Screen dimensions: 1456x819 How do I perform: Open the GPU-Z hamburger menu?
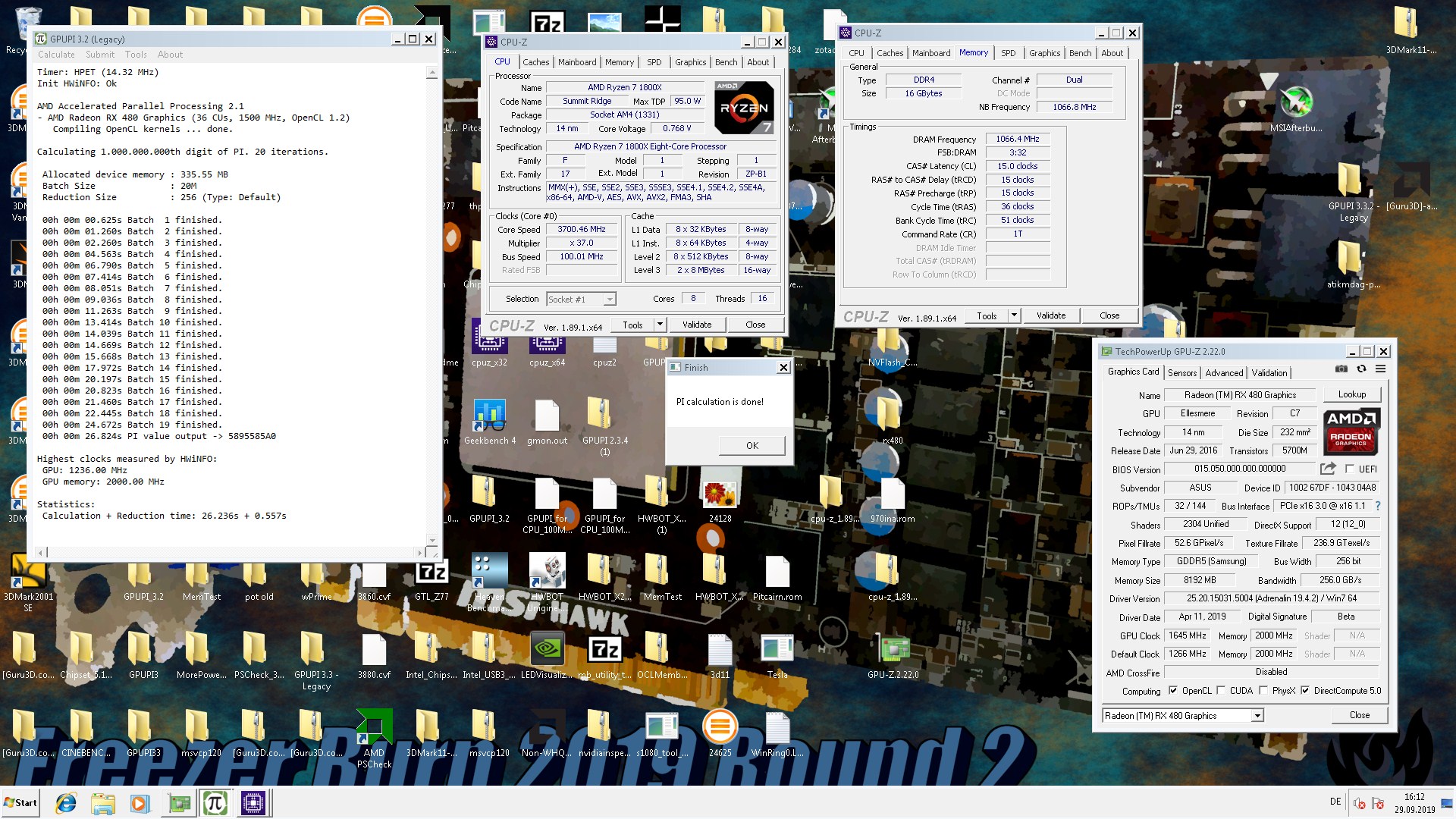(1380, 369)
